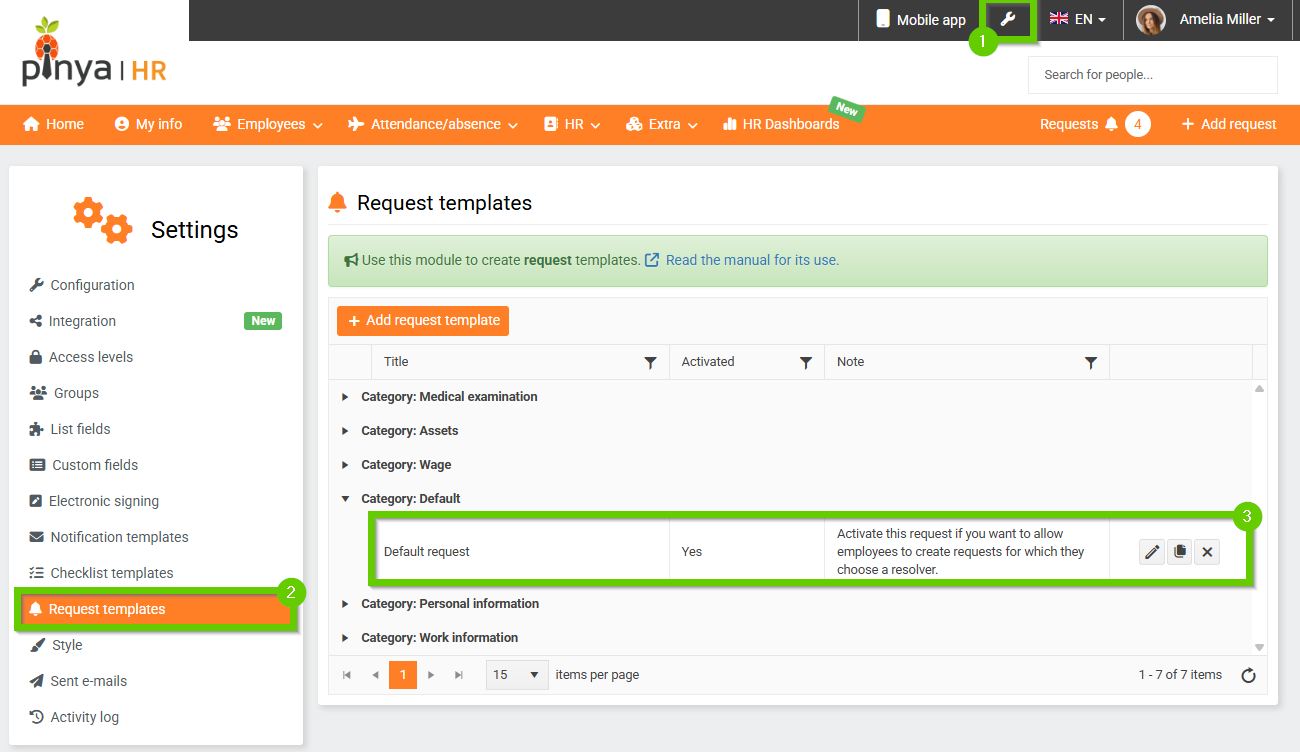1300x752 pixels.
Task: Duplicate the Default request template
Action: 1180,551
